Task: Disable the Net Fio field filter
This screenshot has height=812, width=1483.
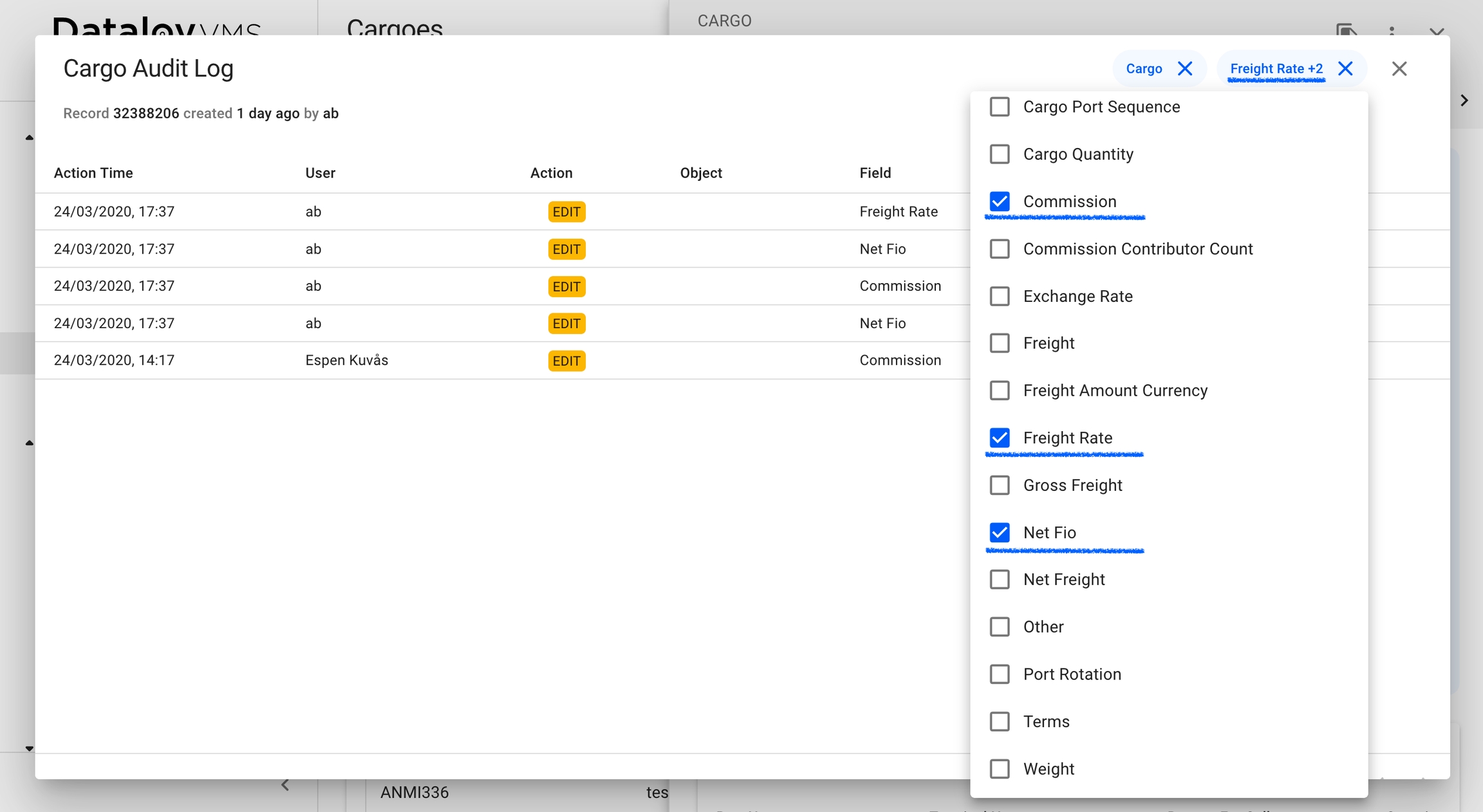Action: pos(1000,532)
